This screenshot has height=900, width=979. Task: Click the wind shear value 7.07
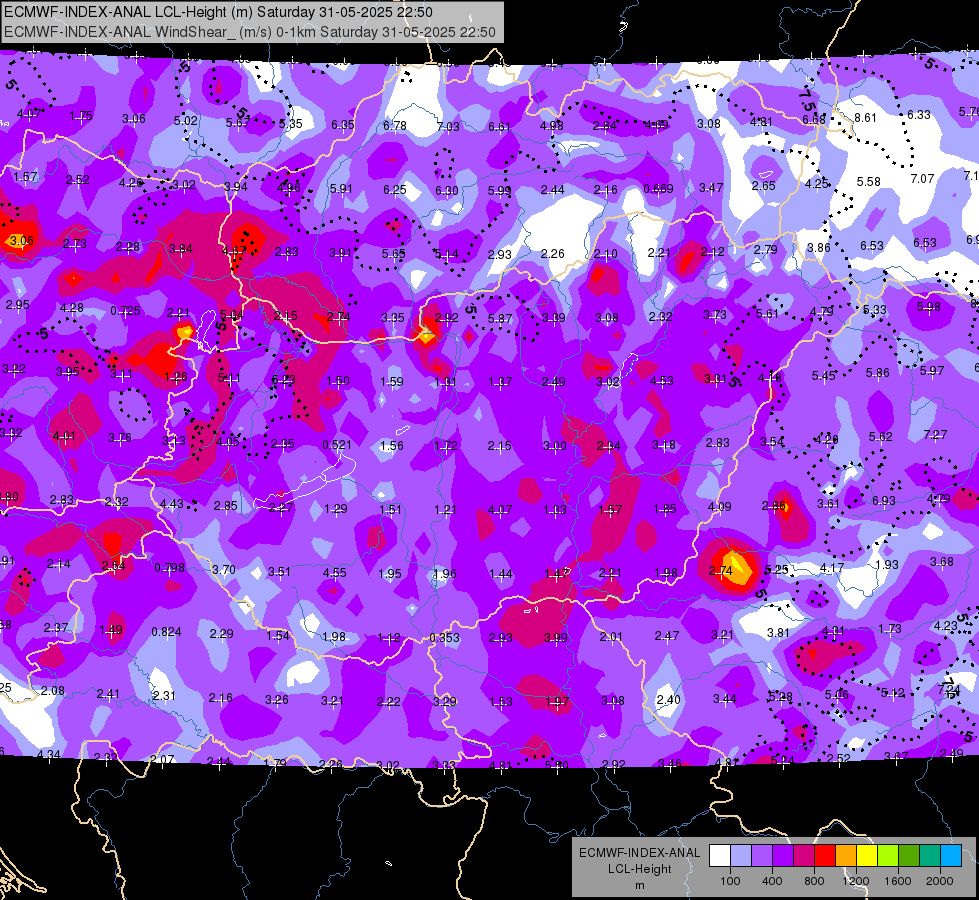pyautogui.click(x=922, y=179)
